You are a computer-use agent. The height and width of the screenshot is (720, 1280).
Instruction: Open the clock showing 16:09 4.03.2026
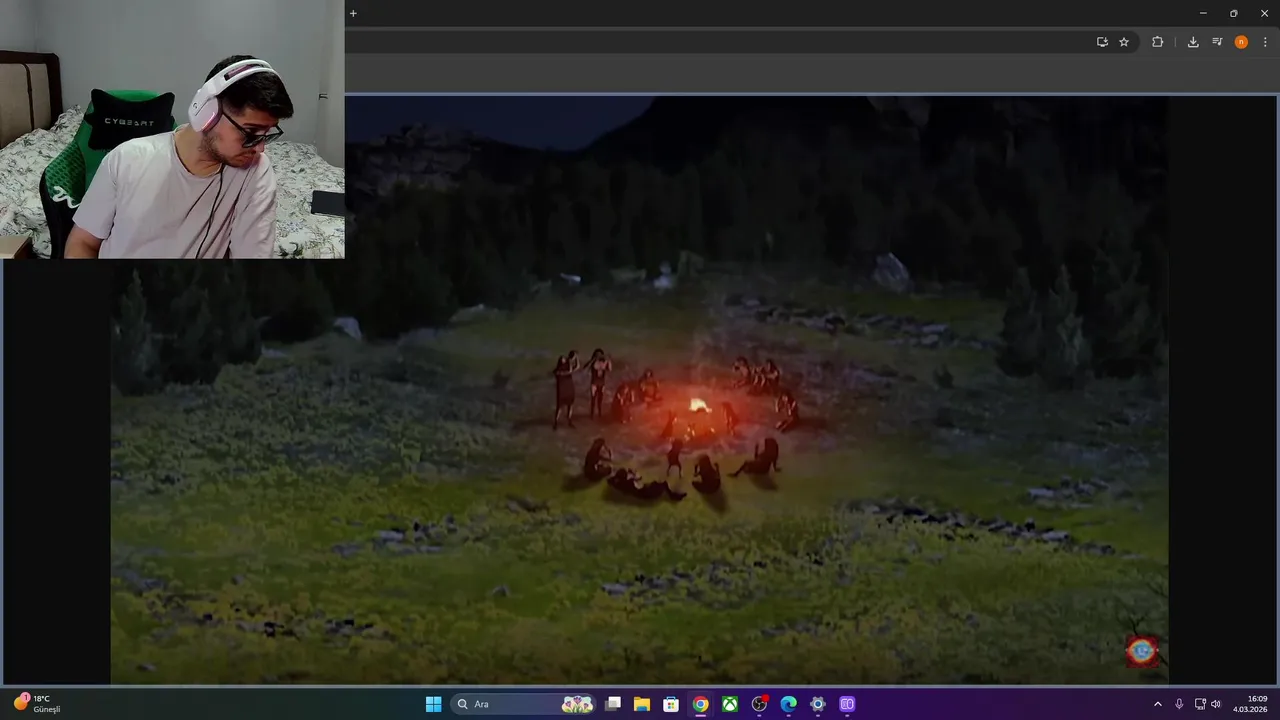point(1251,704)
